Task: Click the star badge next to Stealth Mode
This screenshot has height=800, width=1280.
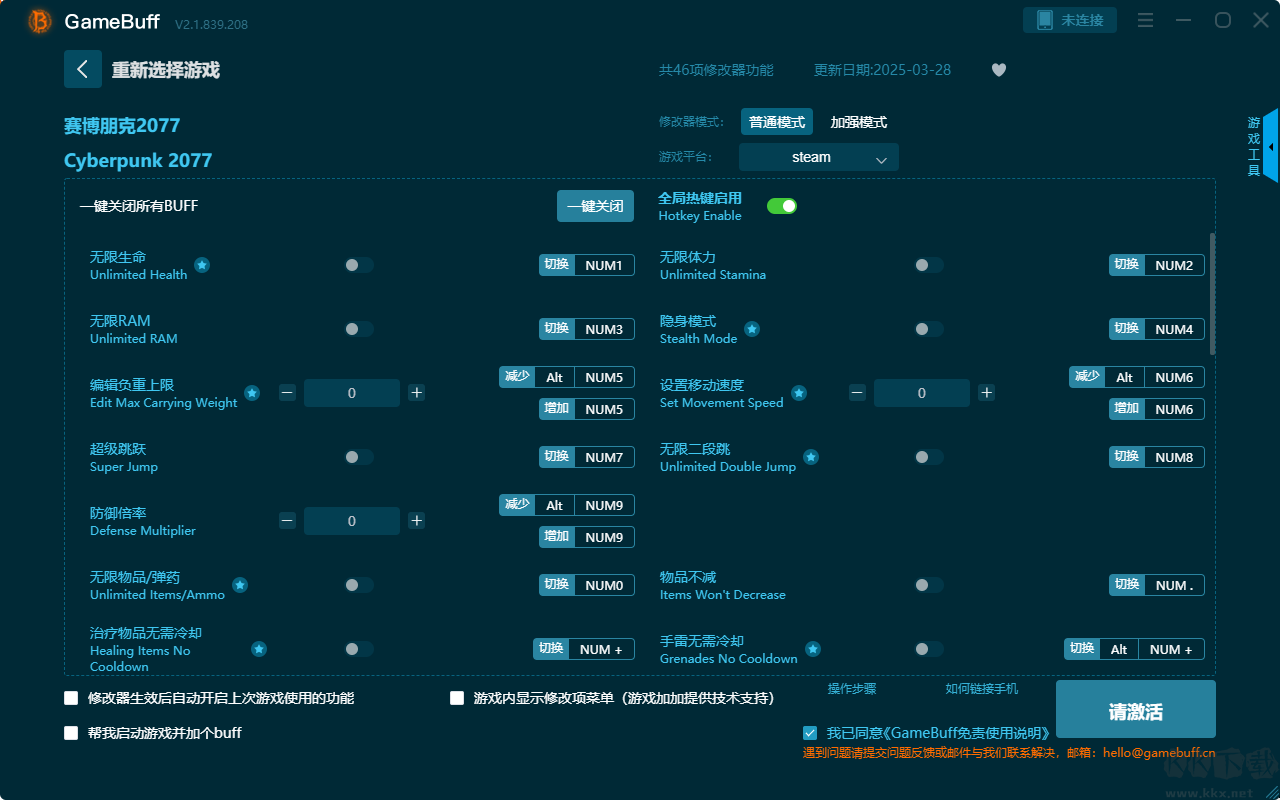Action: coord(752,329)
